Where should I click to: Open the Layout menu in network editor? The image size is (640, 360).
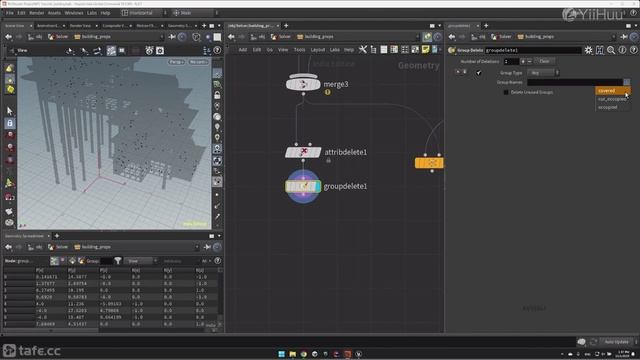[318, 50]
